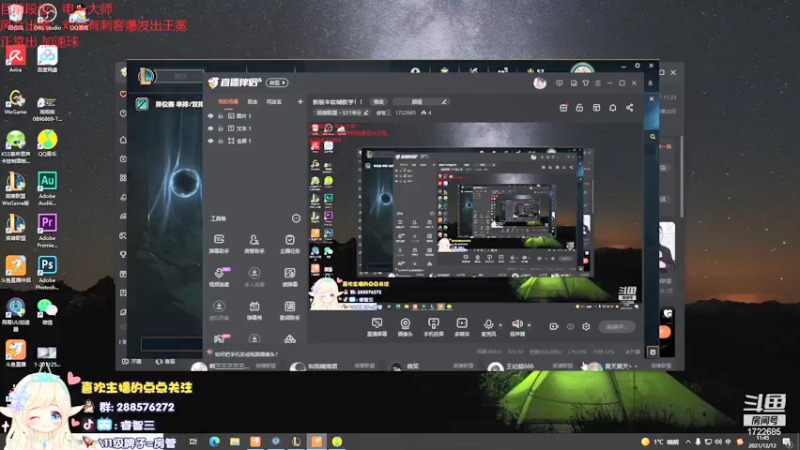Add 手机投屏 phone casting source
Screen dimensions: 800x450
tap(433, 327)
